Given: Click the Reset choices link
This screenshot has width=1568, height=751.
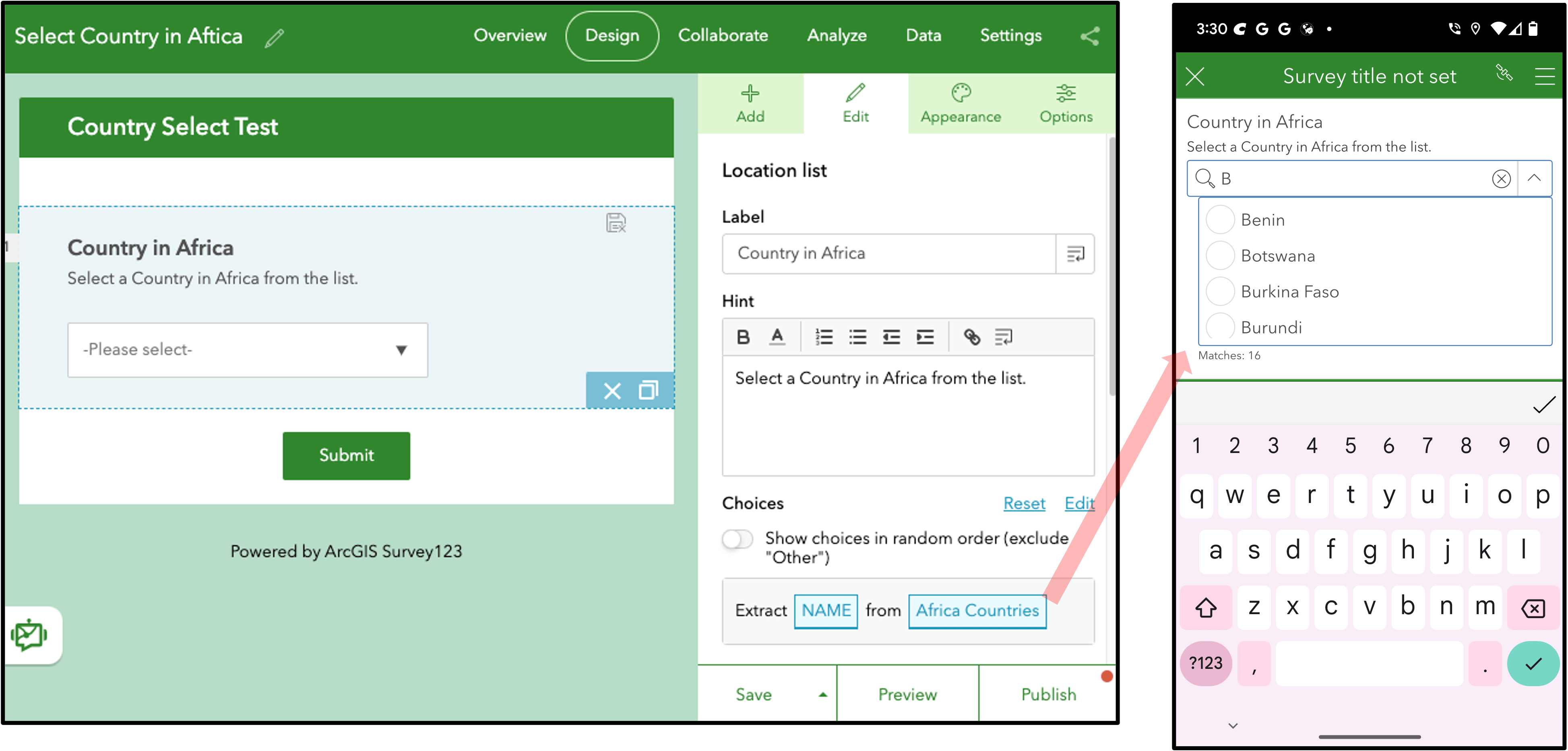Looking at the screenshot, I should (1024, 504).
